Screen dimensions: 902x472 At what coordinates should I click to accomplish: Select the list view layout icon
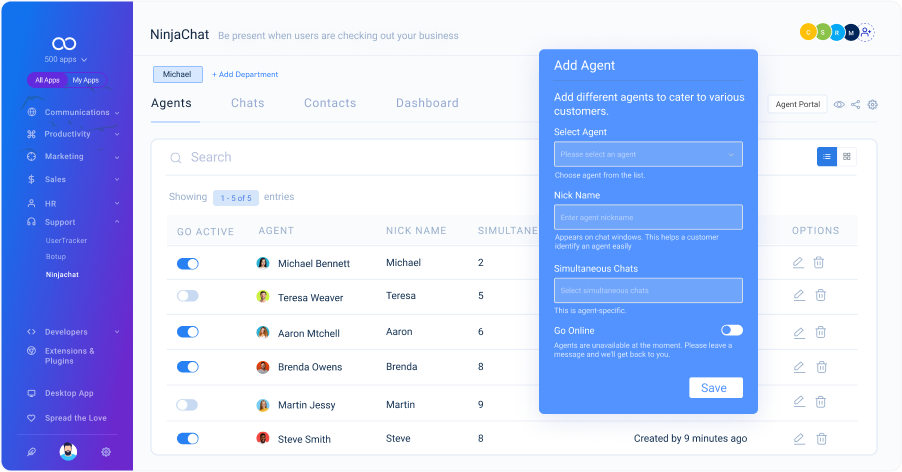tap(827, 156)
